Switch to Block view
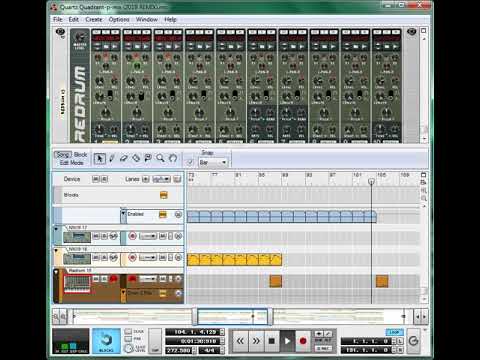This screenshot has width=480, height=360. point(80,155)
